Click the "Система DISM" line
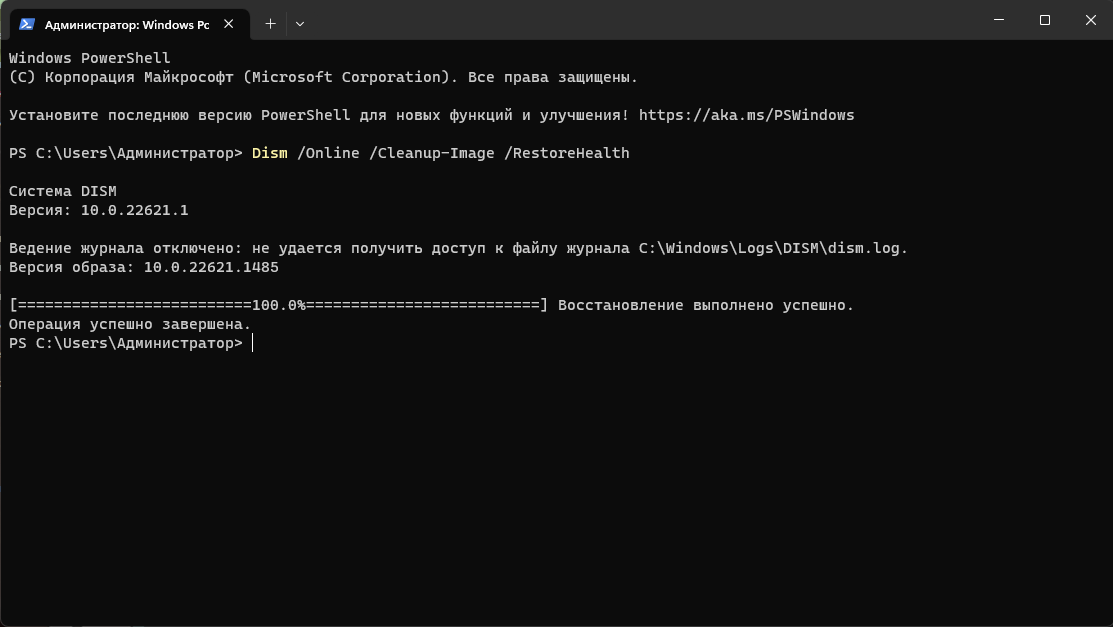 coord(62,191)
